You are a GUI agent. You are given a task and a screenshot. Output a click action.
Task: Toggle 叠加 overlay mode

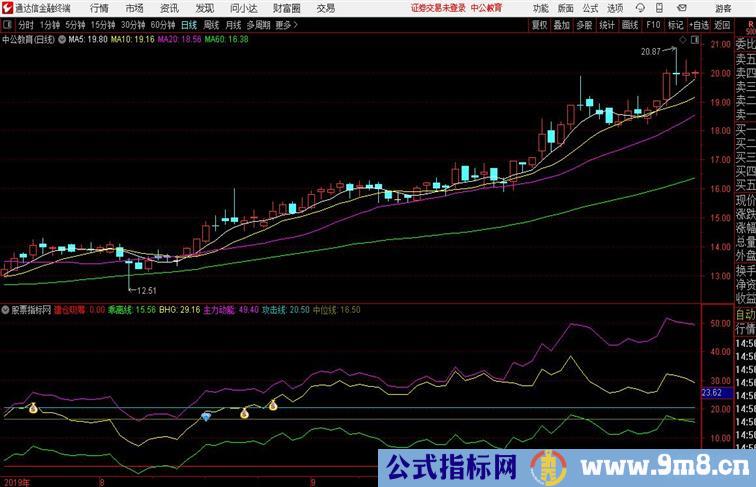pyautogui.click(x=562, y=25)
